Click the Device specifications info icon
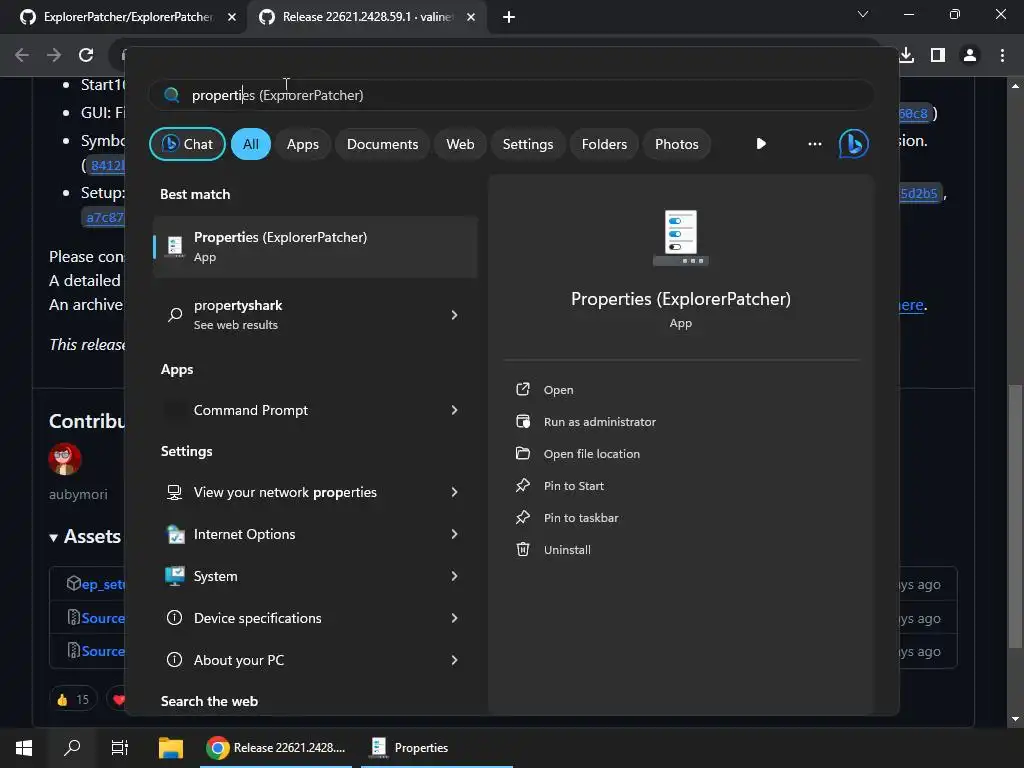 tap(174, 618)
